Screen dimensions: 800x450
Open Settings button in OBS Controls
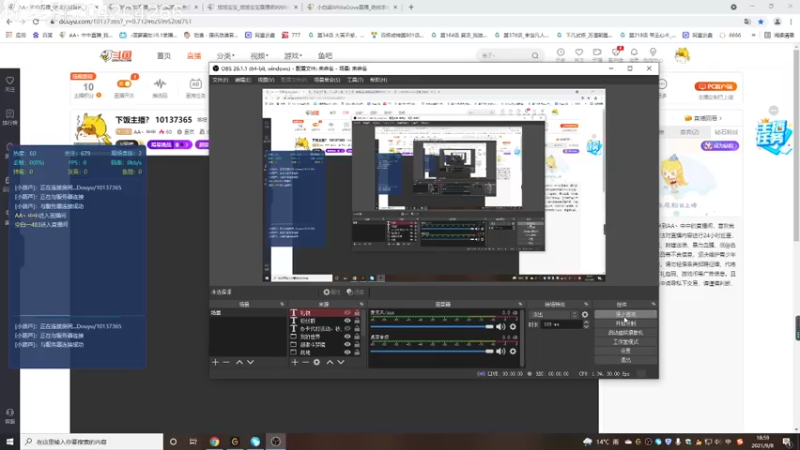click(x=625, y=351)
